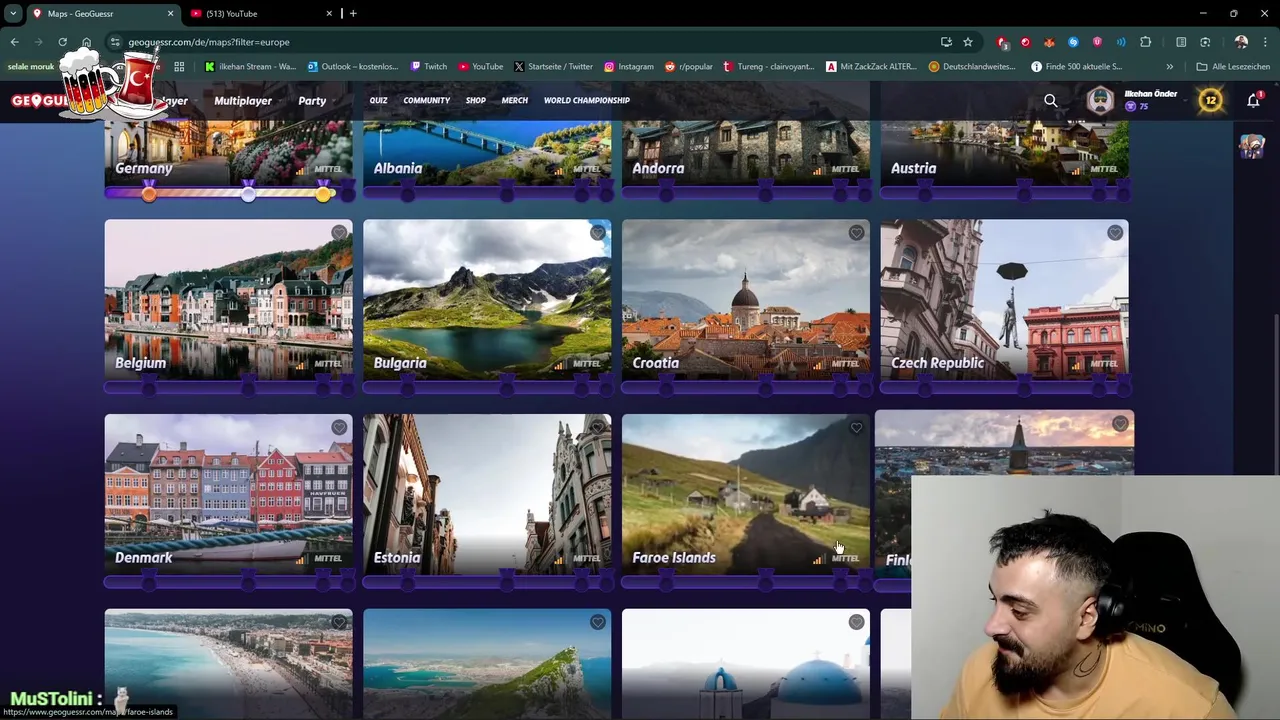This screenshot has height=720, width=1280.
Task: Click the orange marker on Germany progress bar
Action: tap(148, 194)
